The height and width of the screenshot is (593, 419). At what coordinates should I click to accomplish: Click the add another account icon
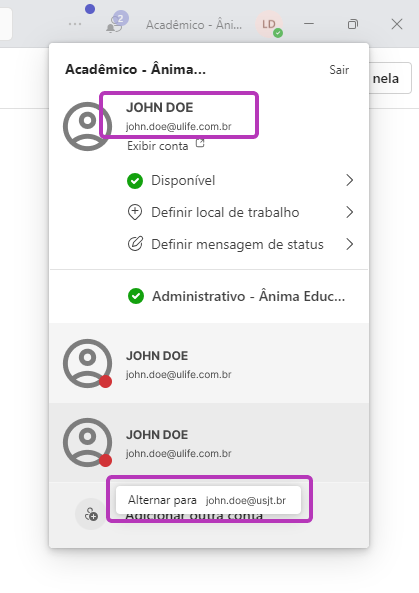coord(91,514)
